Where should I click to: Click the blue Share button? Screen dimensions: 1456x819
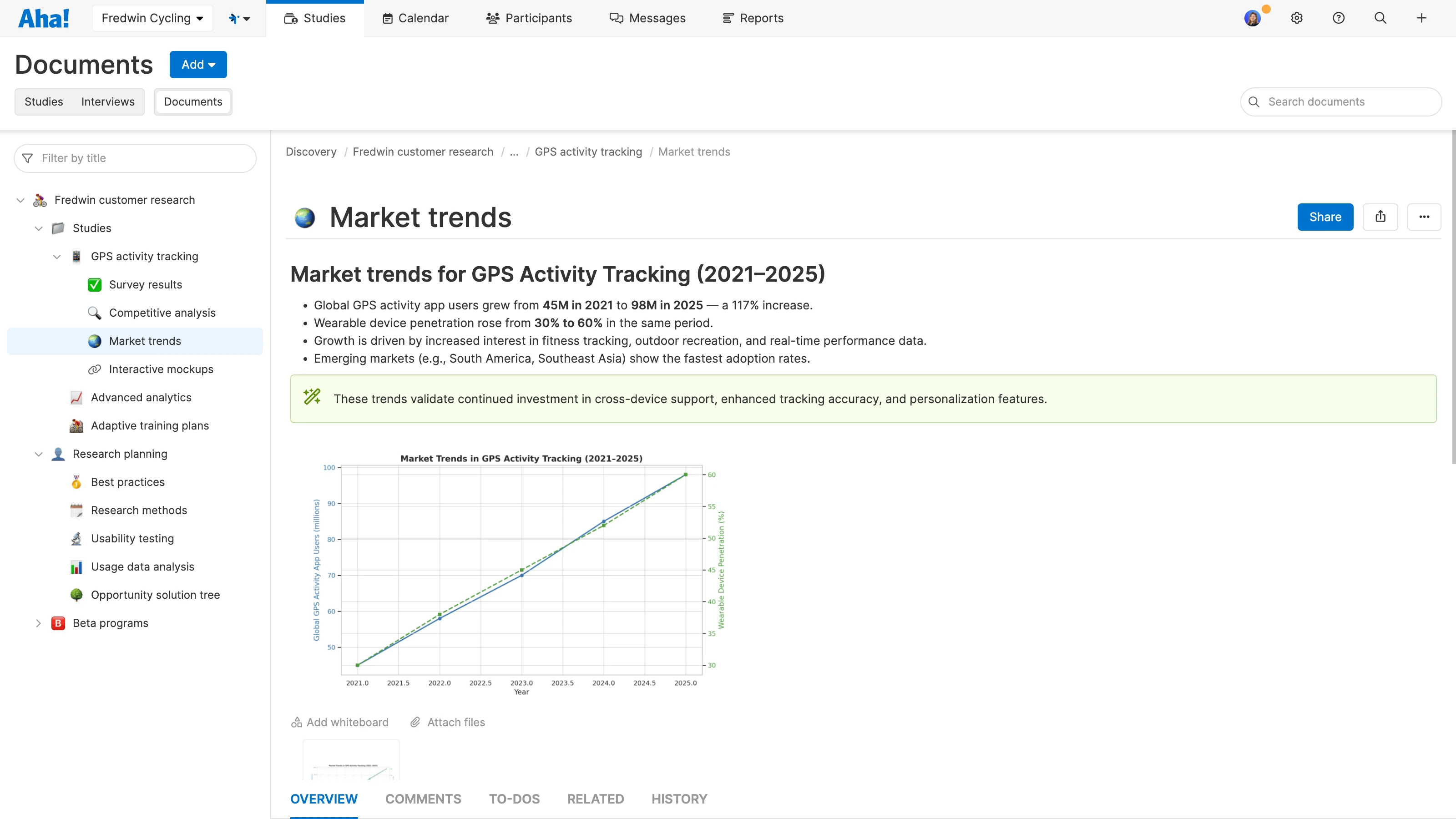tap(1325, 217)
